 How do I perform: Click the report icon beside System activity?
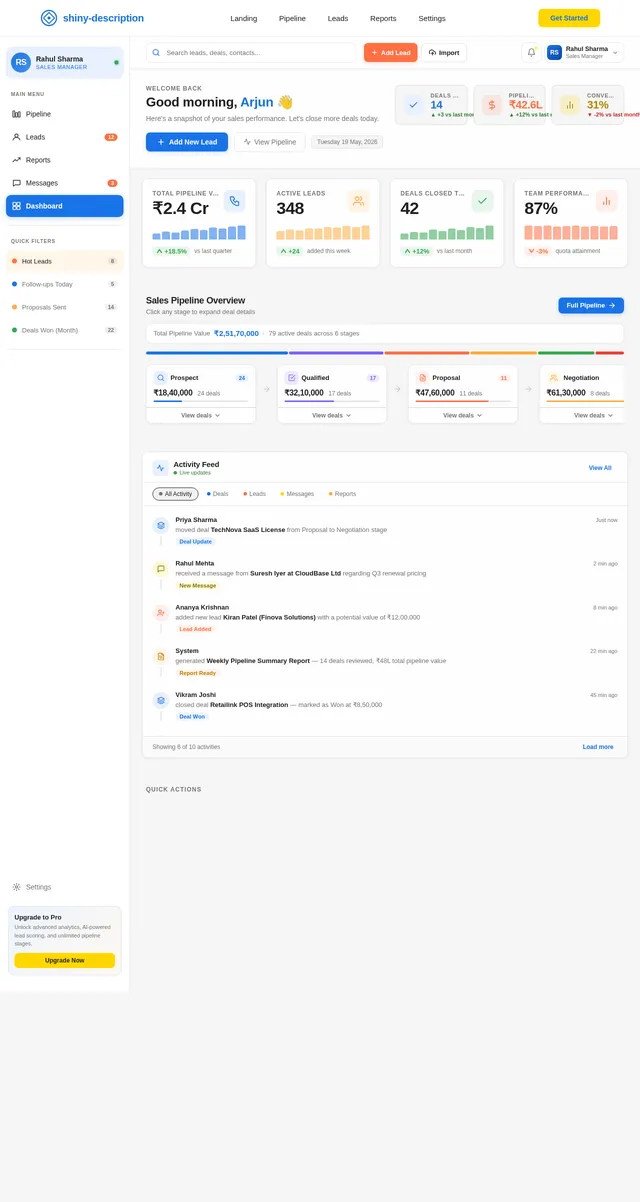coord(160,657)
